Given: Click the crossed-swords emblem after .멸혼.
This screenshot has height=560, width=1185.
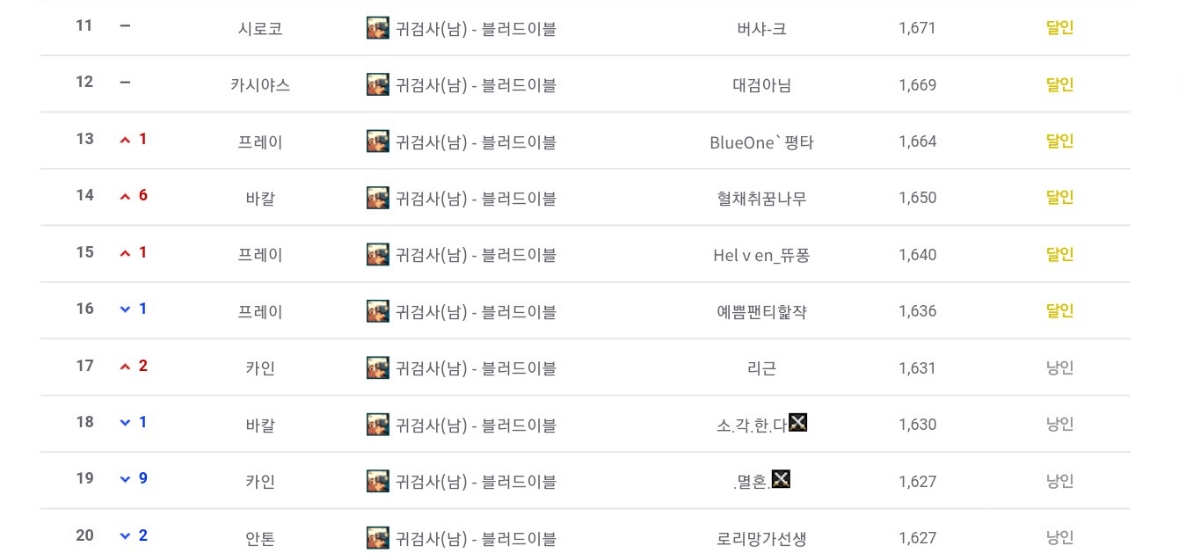Looking at the screenshot, I should tap(781, 479).
